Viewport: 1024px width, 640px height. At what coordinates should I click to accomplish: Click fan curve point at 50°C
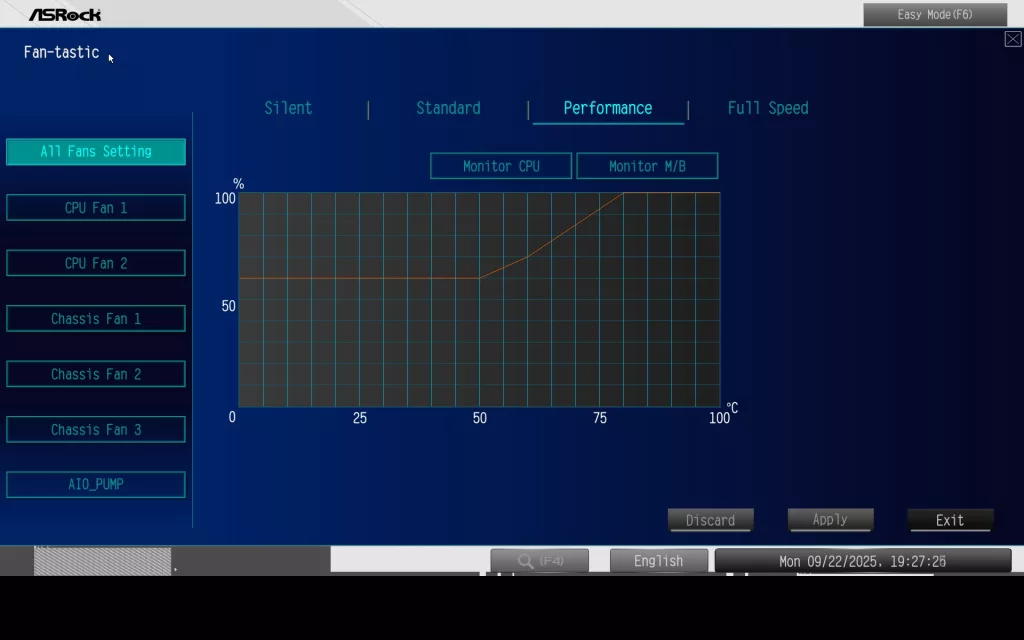point(479,278)
